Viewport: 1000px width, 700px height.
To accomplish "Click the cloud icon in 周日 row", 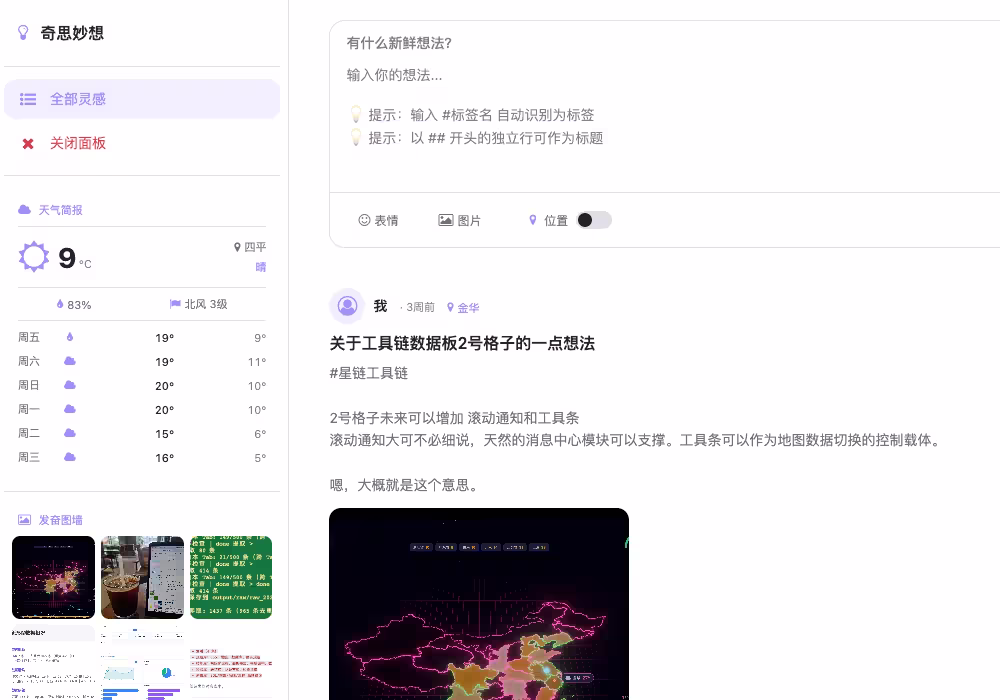I will click(x=70, y=385).
